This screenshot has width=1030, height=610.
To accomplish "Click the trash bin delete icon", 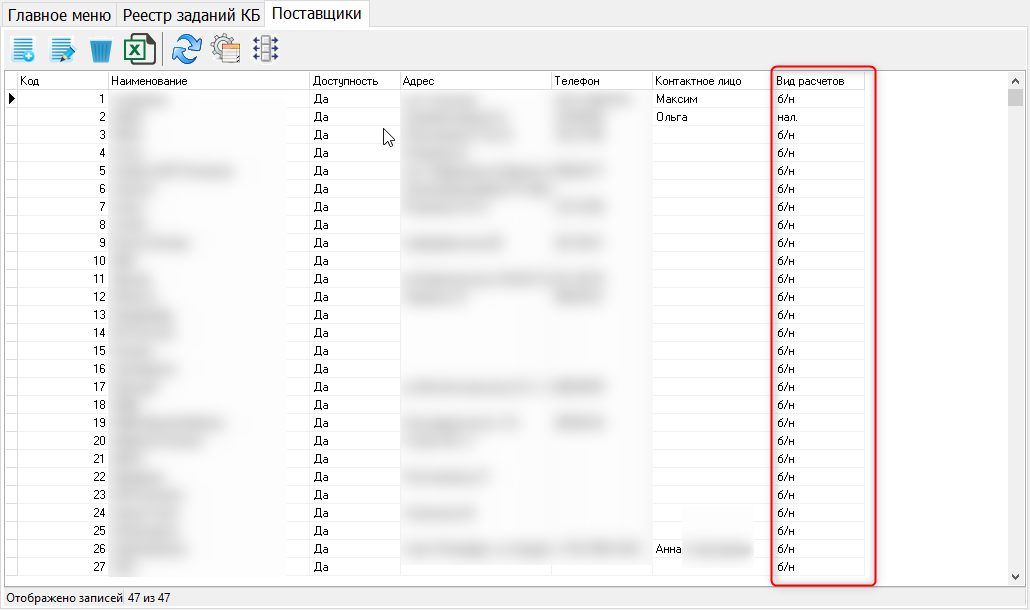I will [x=101, y=49].
